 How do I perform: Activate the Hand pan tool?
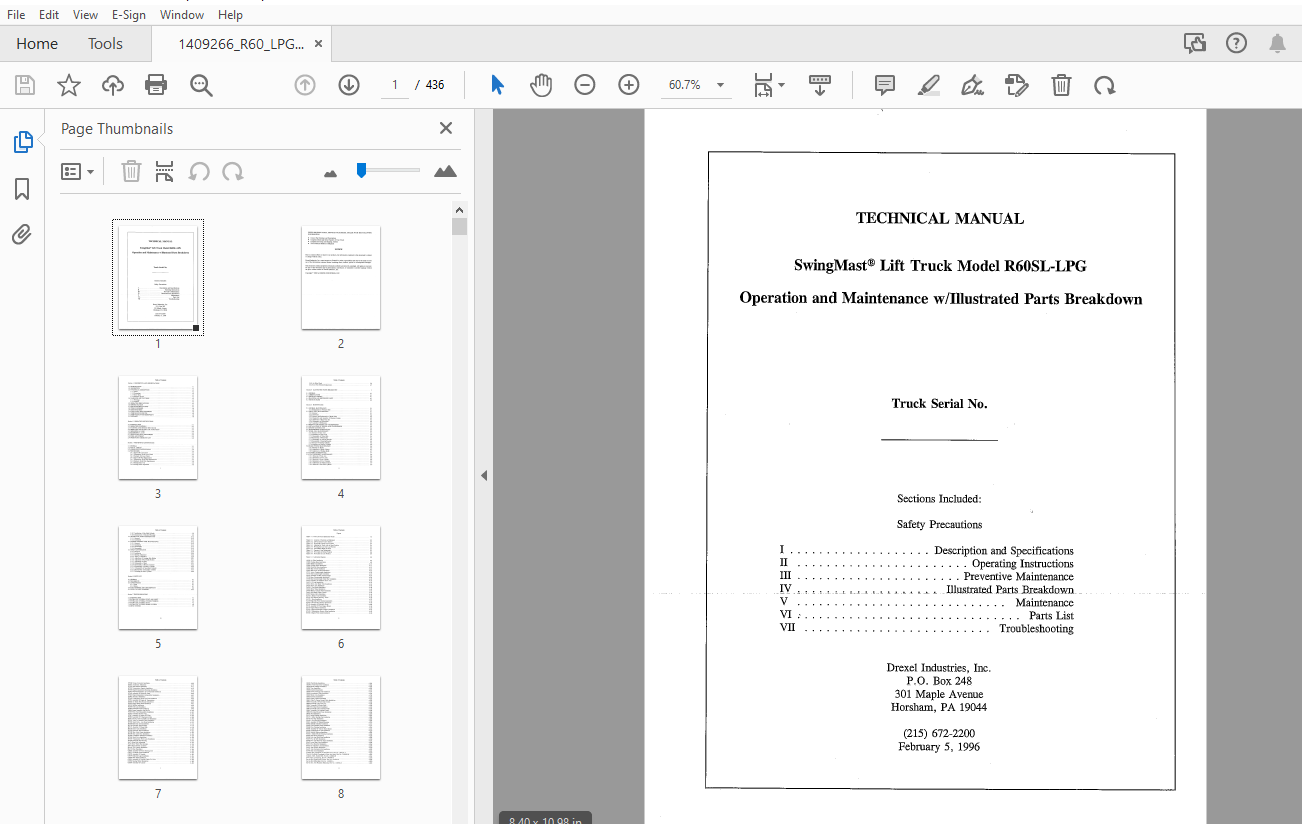point(541,85)
